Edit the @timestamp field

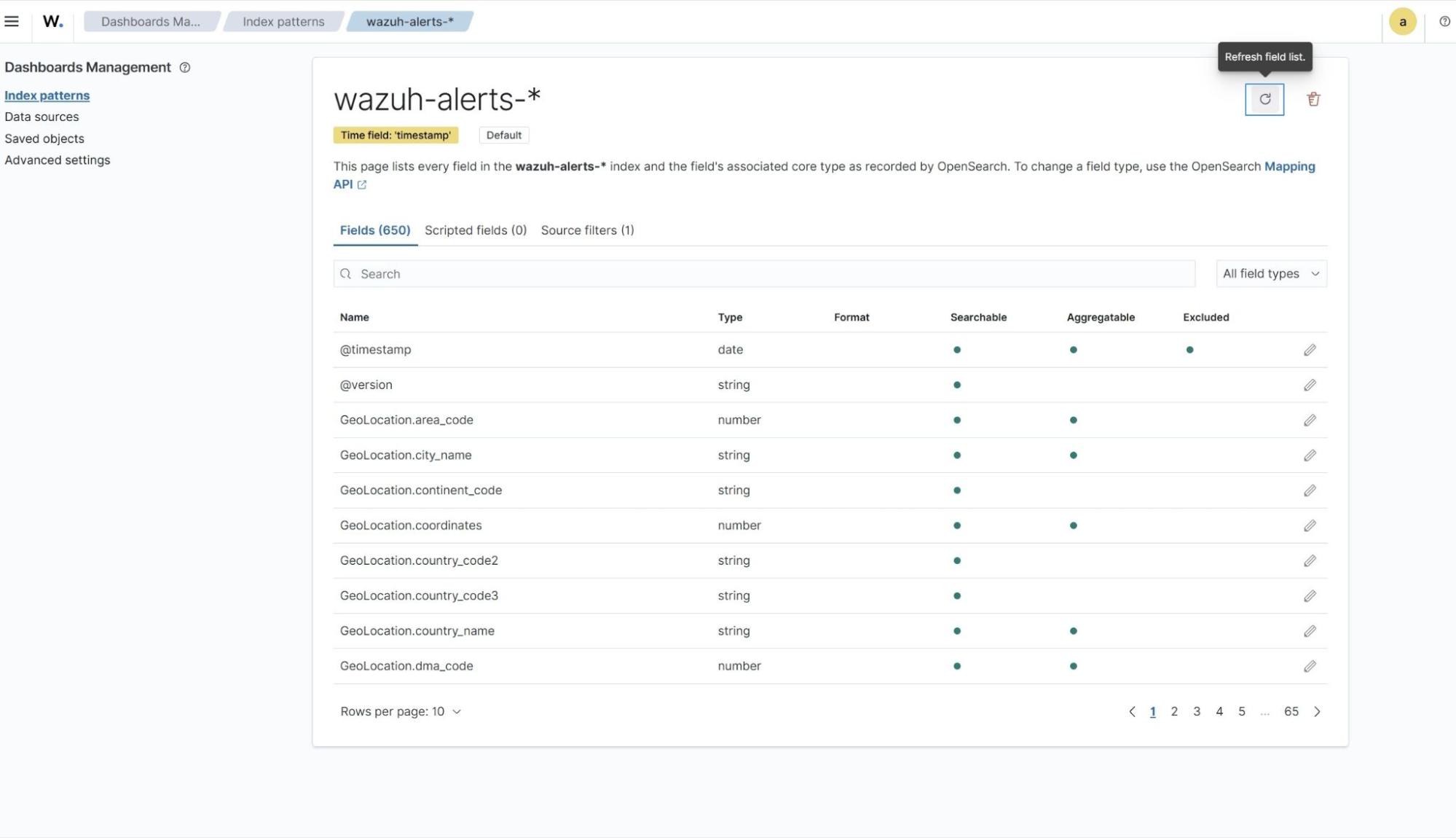pyautogui.click(x=1310, y=350)
